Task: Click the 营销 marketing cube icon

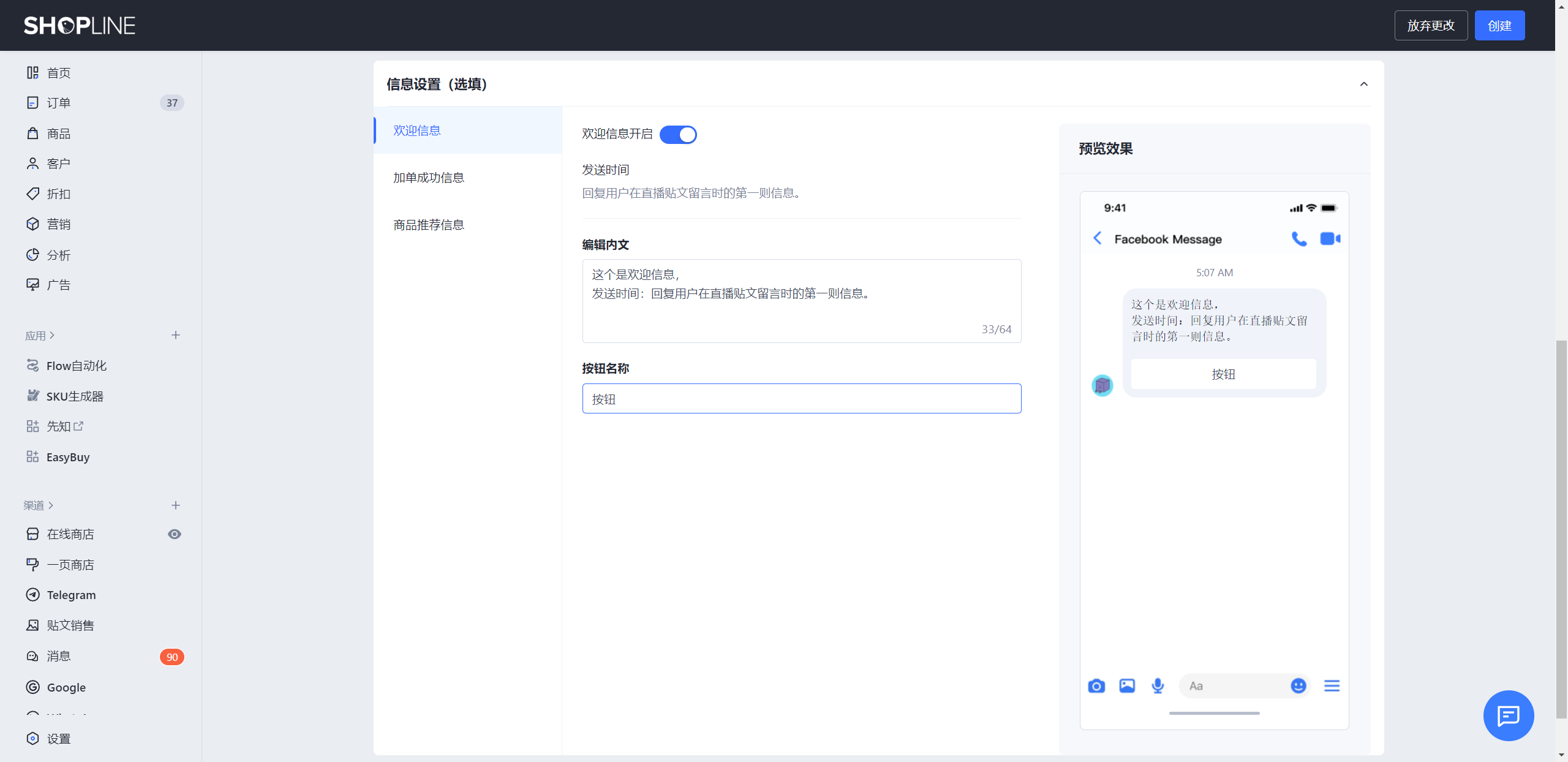Action: click(x=32, y=224)
